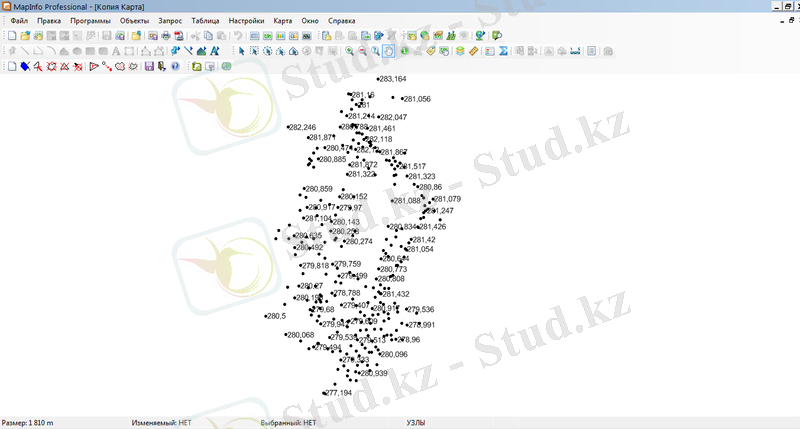Click the map point labeled 281,056

click(403, 99)
